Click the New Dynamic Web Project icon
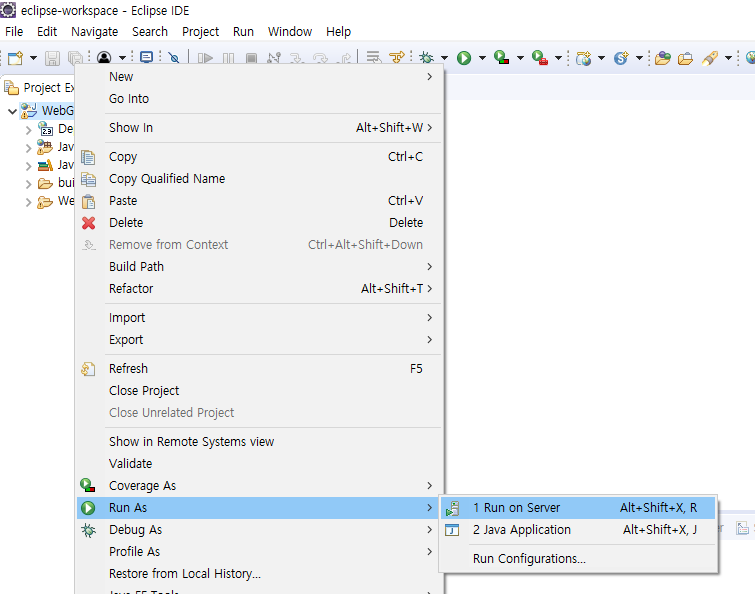 (x=584, y=58)
